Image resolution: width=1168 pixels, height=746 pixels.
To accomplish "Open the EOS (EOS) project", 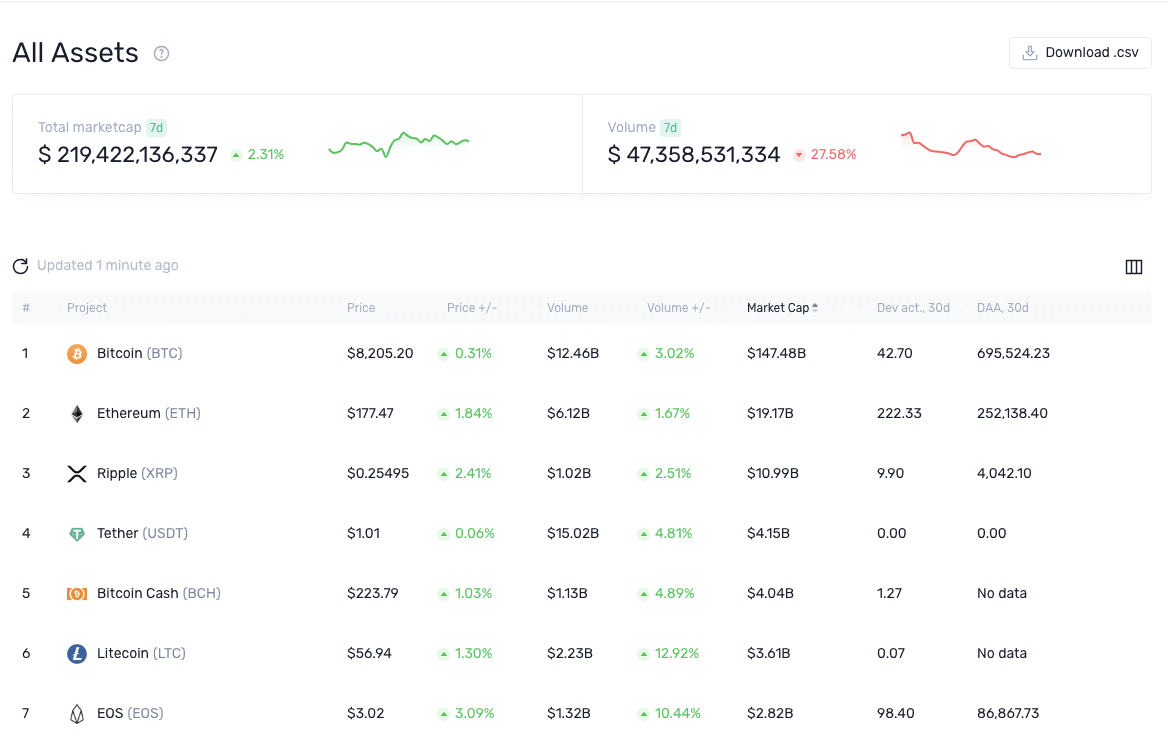I will (x=130, y=713).
